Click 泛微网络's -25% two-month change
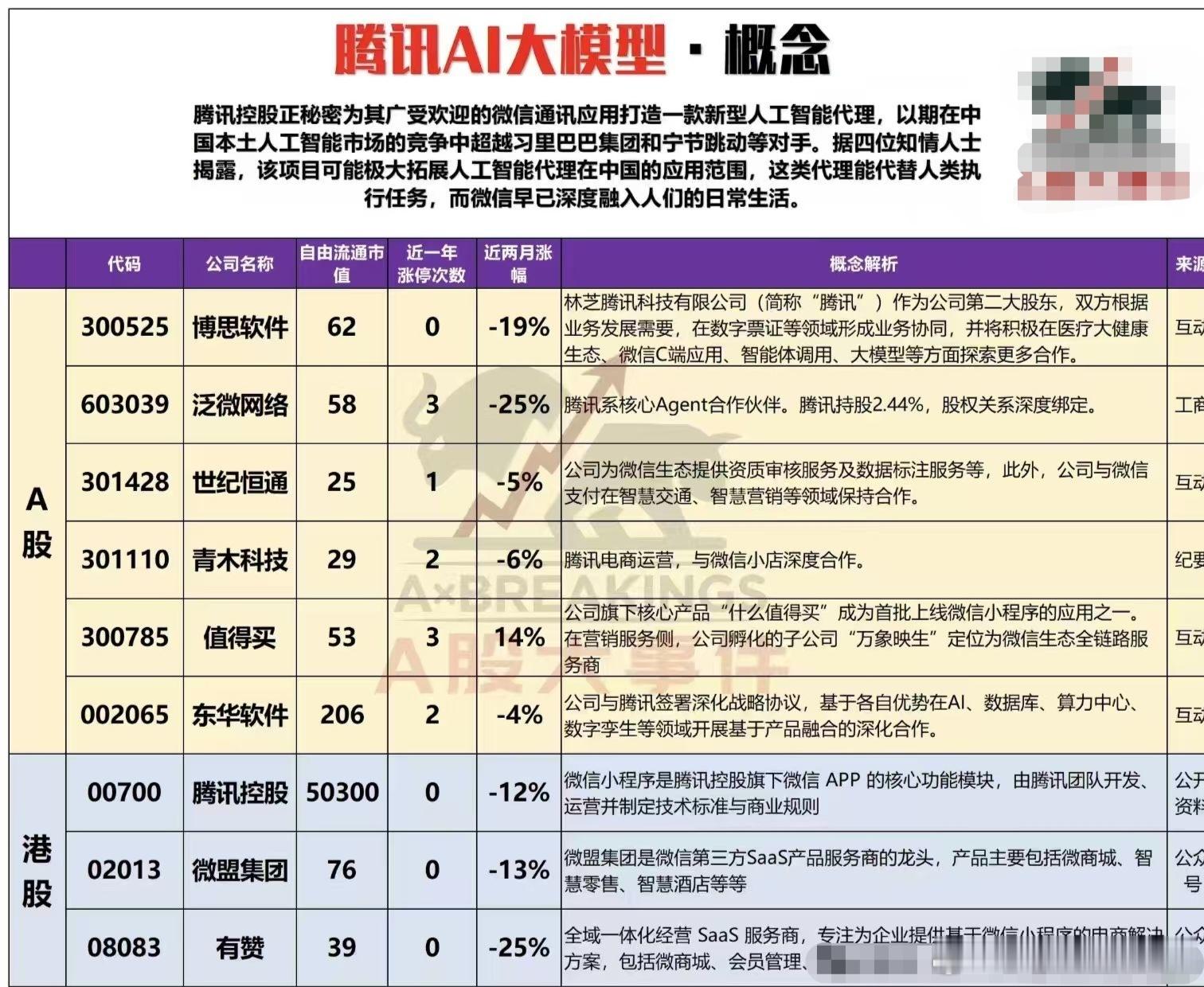This screenshot has width=1204, height=987. point(519,404)
